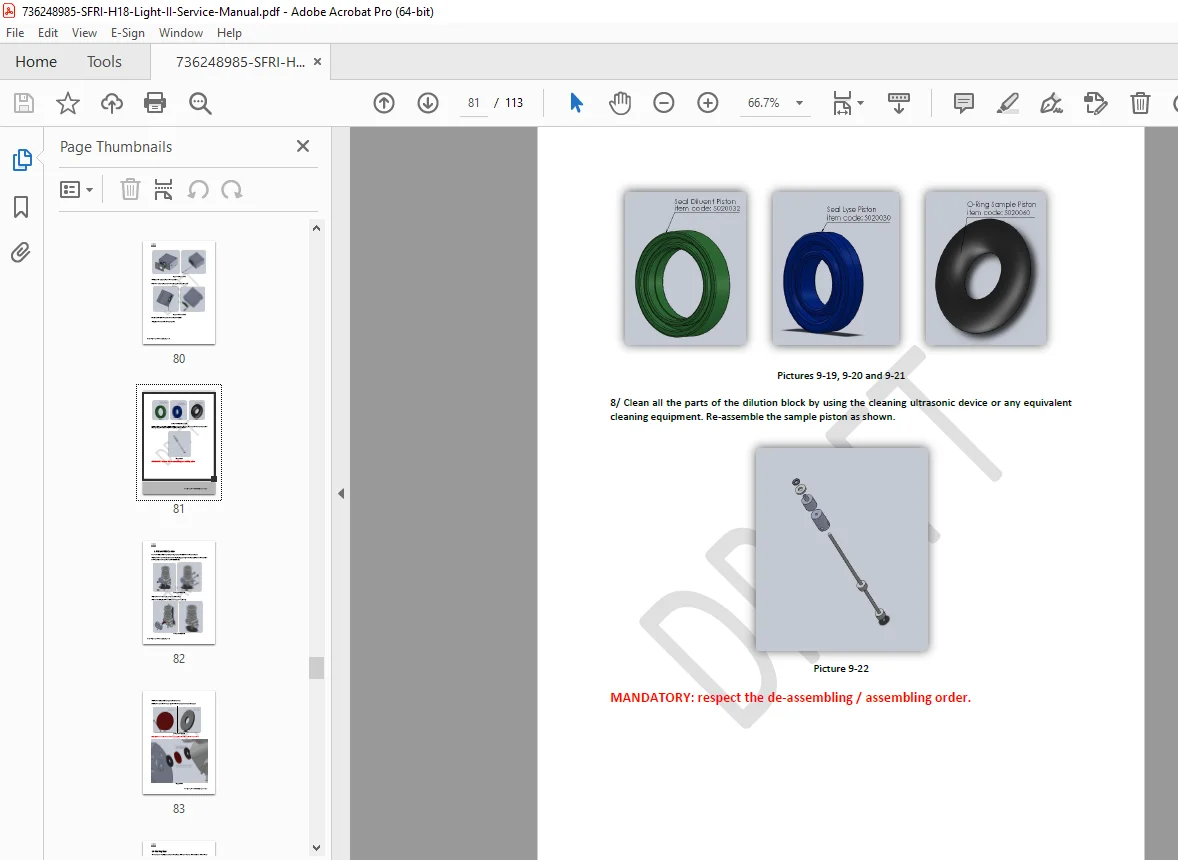Add the document to starred files

68,103
